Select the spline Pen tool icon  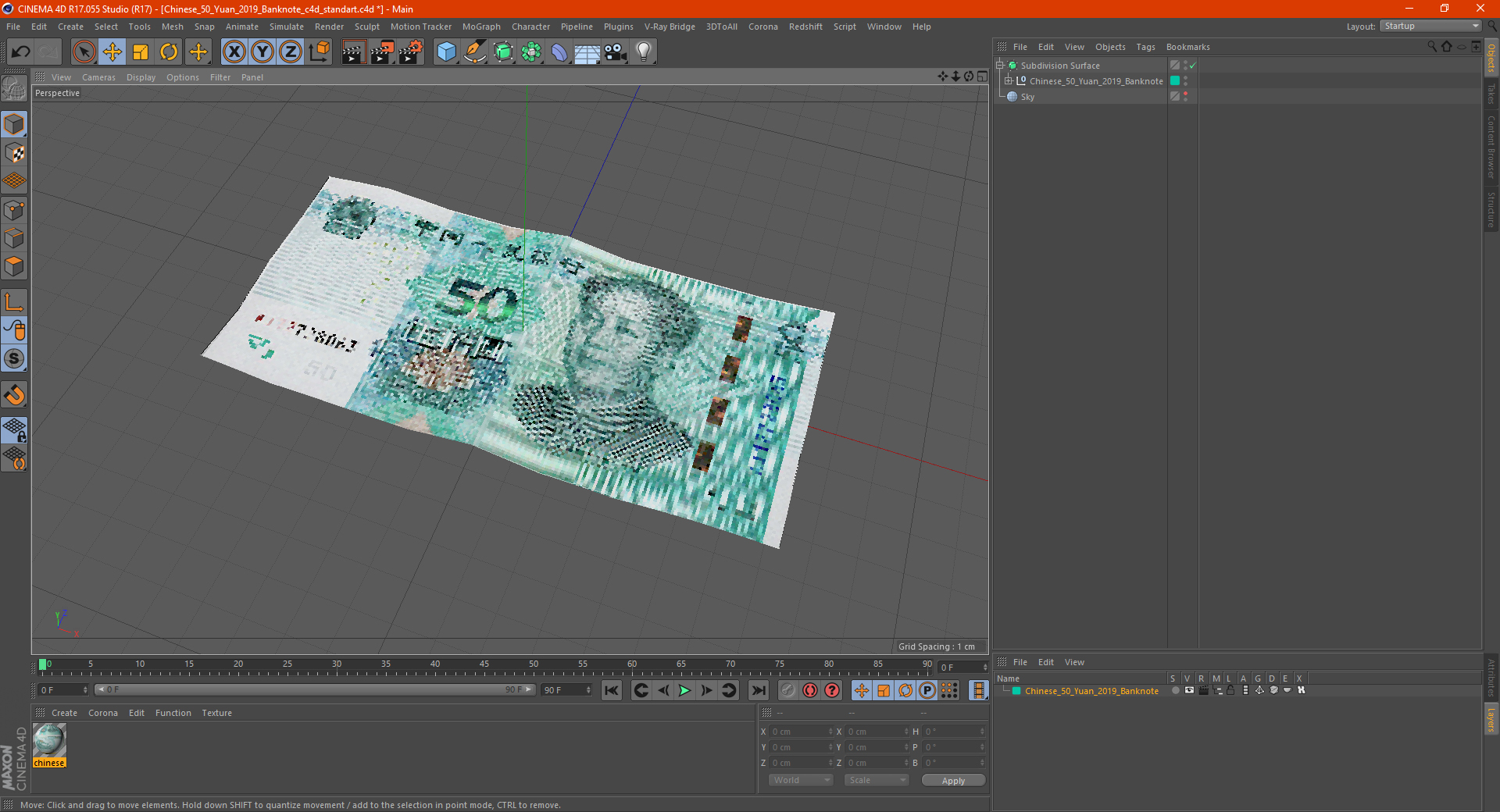[475, 52]
